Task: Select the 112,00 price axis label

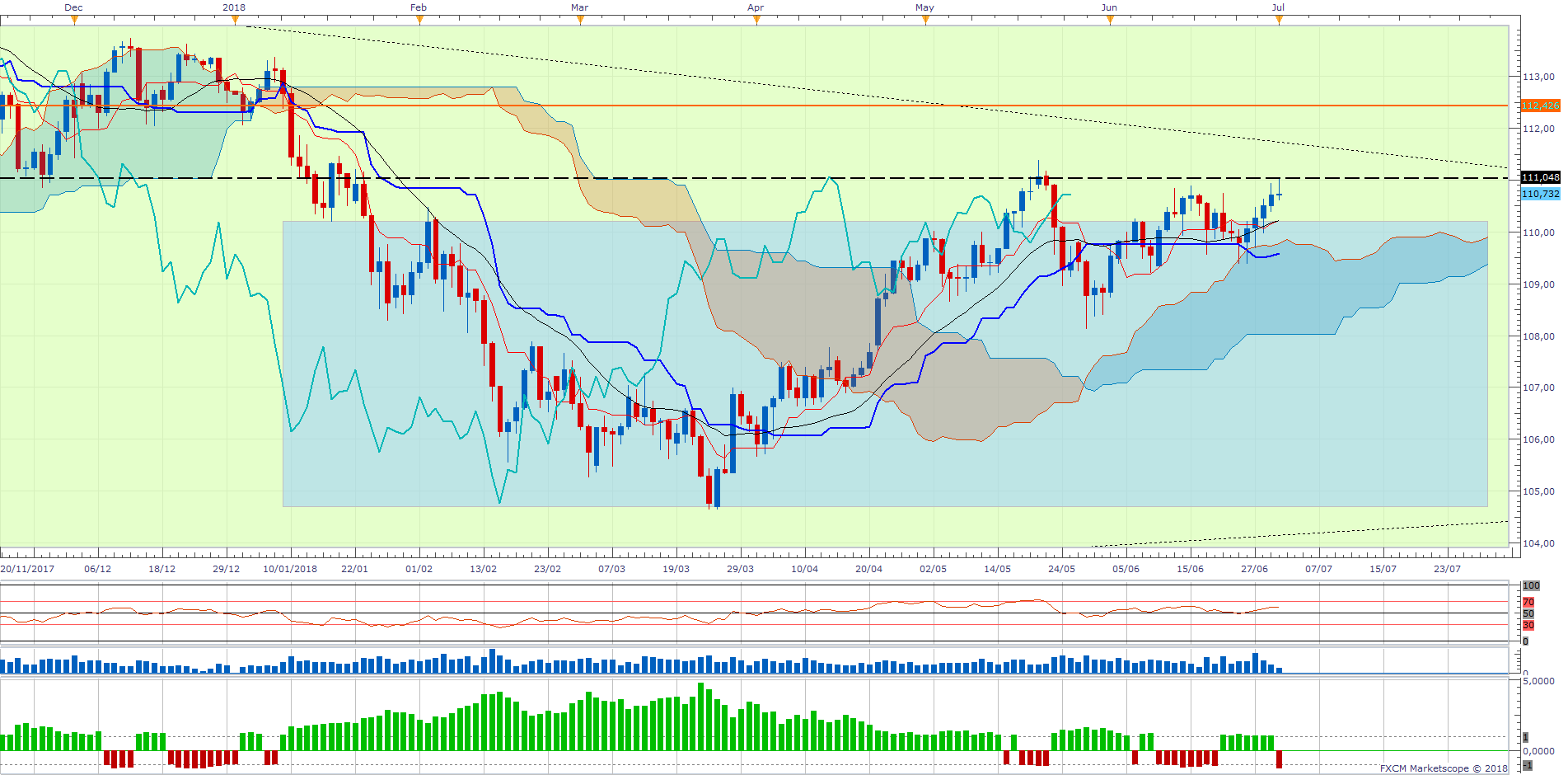Action: (1538, 129)
